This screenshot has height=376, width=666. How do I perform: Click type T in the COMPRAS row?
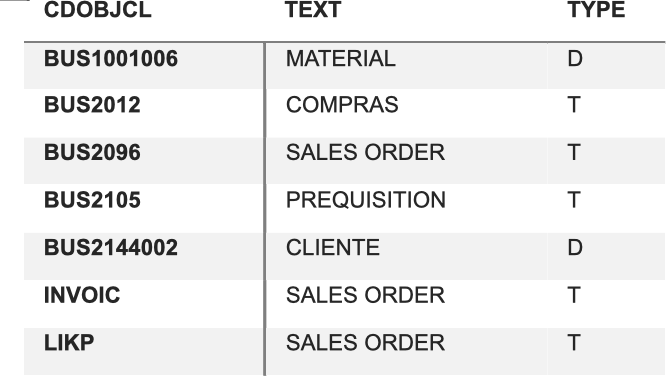(x=574, y=105)
